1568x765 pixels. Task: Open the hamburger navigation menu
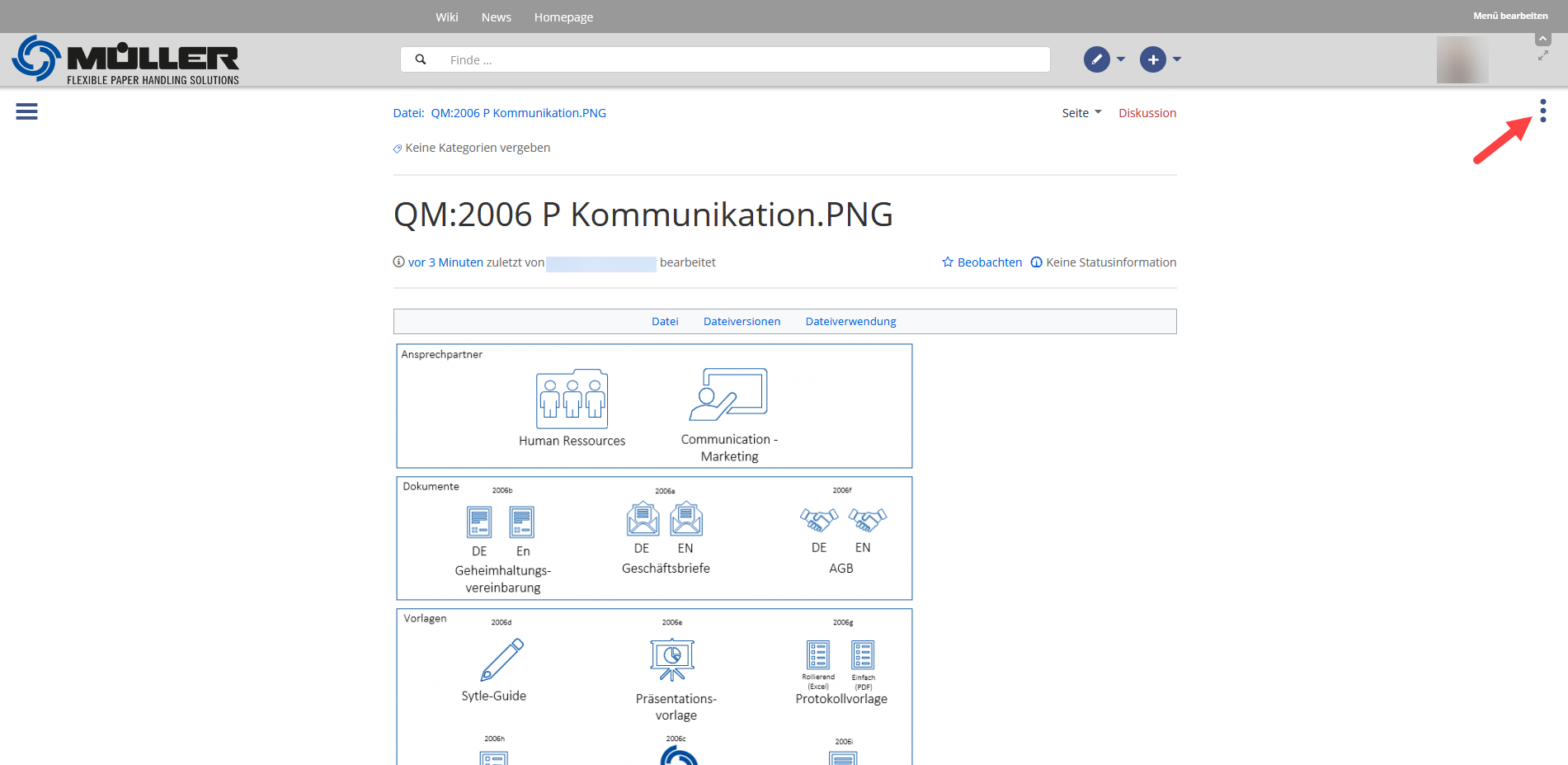26,111
